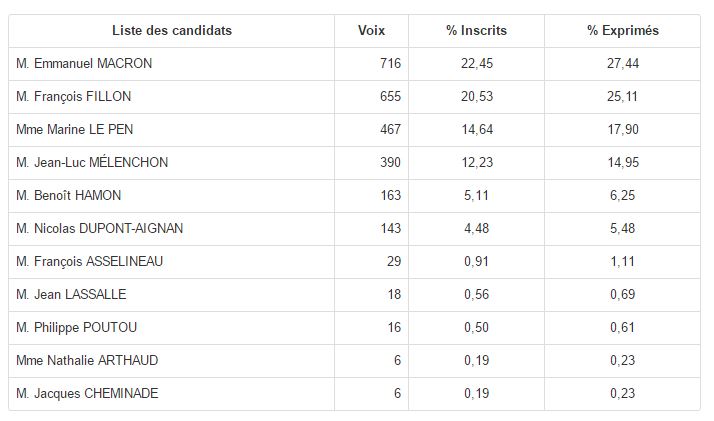Select M. Jean-Luc MÉLENCHON in the list
Screen dimensions: 714x421
pos(92,163)
